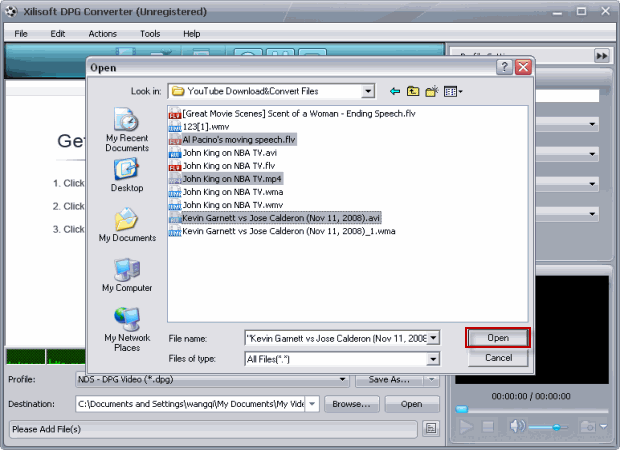Open the View Menu icon

[453, 92]
